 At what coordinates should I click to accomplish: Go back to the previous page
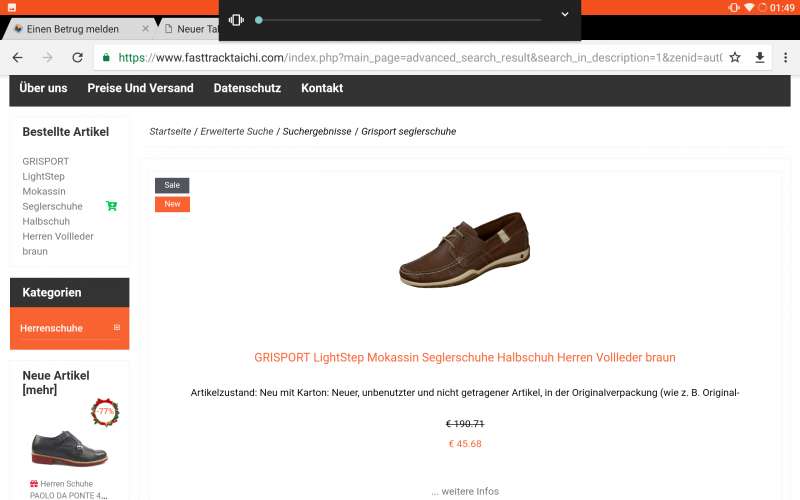(18, 58)
